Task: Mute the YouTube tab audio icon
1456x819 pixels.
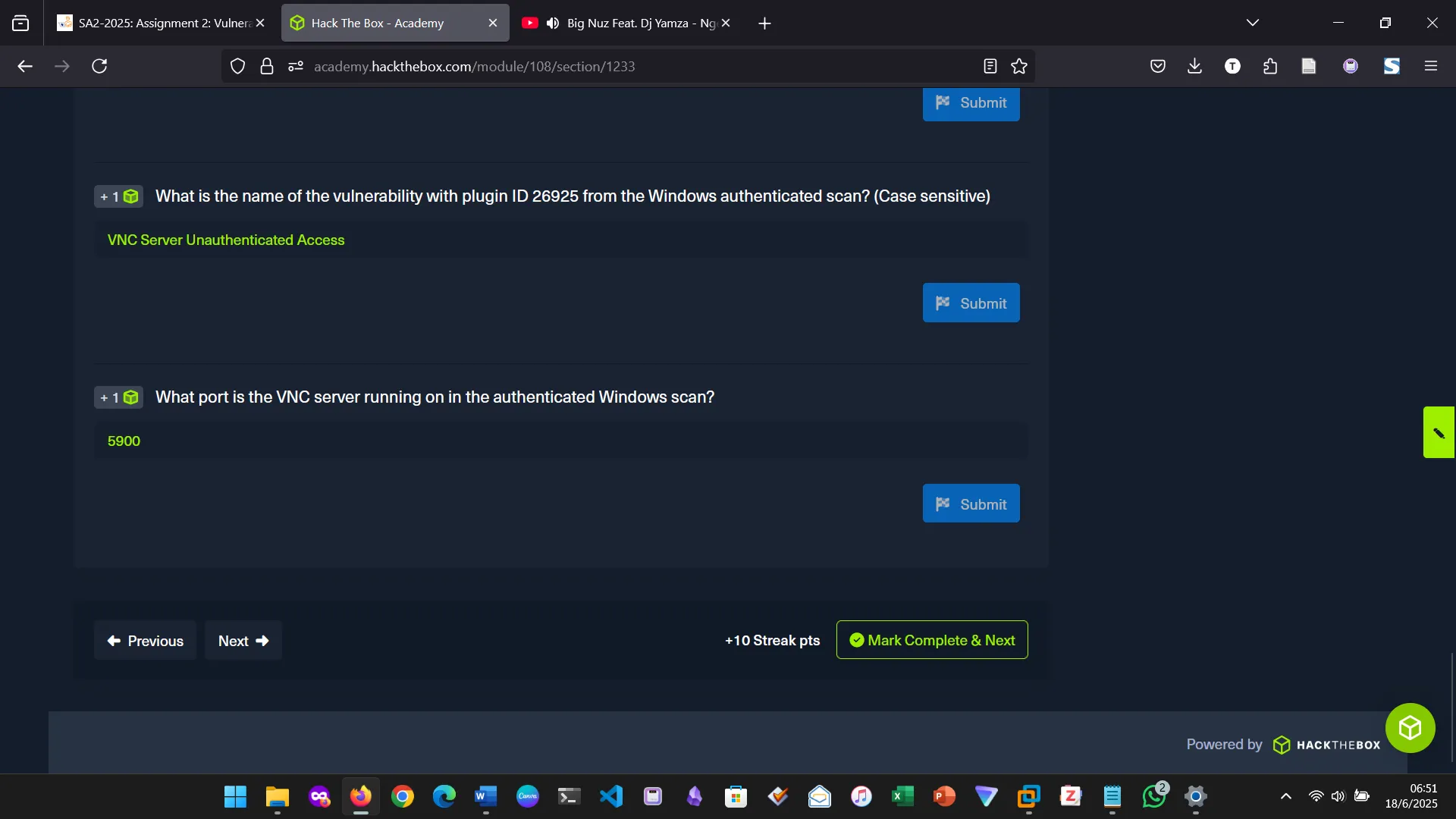Action: (553, 23)
